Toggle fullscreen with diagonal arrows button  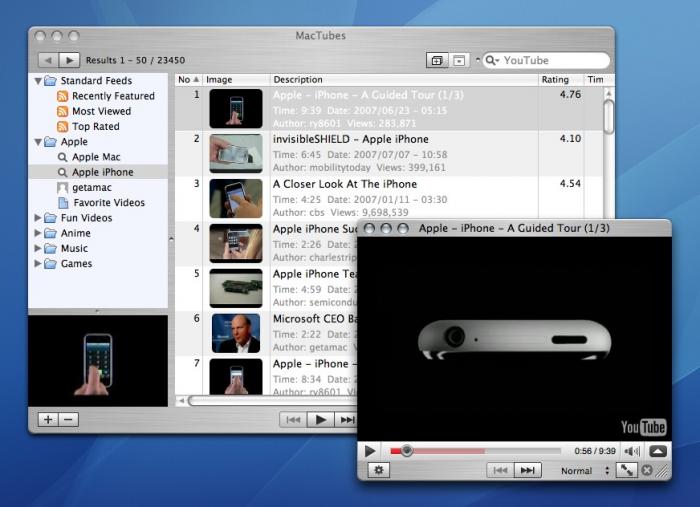pos(627,470)
